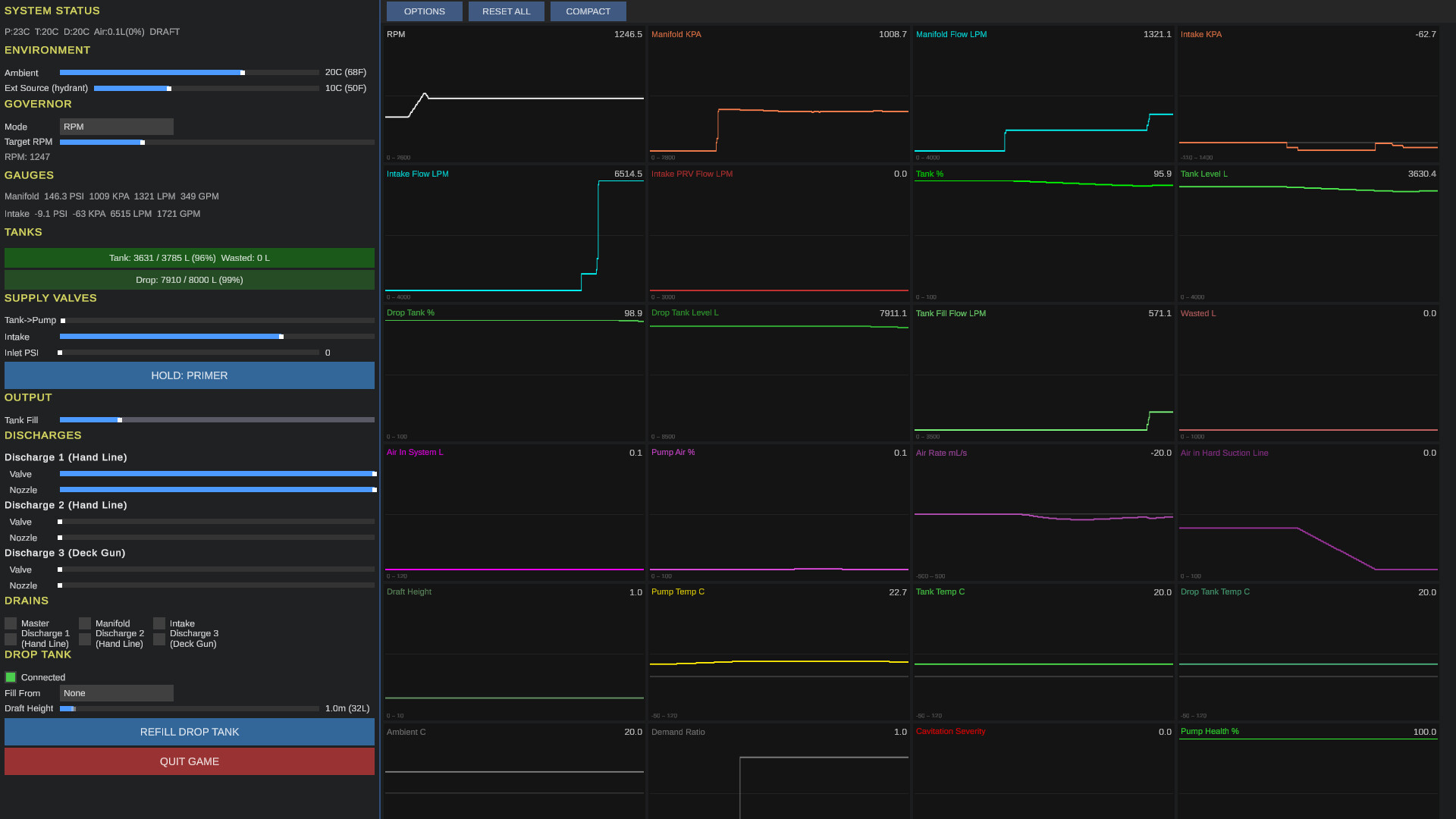This screenshot has height=819, width=1456.
Task: Click the COMPACT view button
Action: tap(588, 11)
